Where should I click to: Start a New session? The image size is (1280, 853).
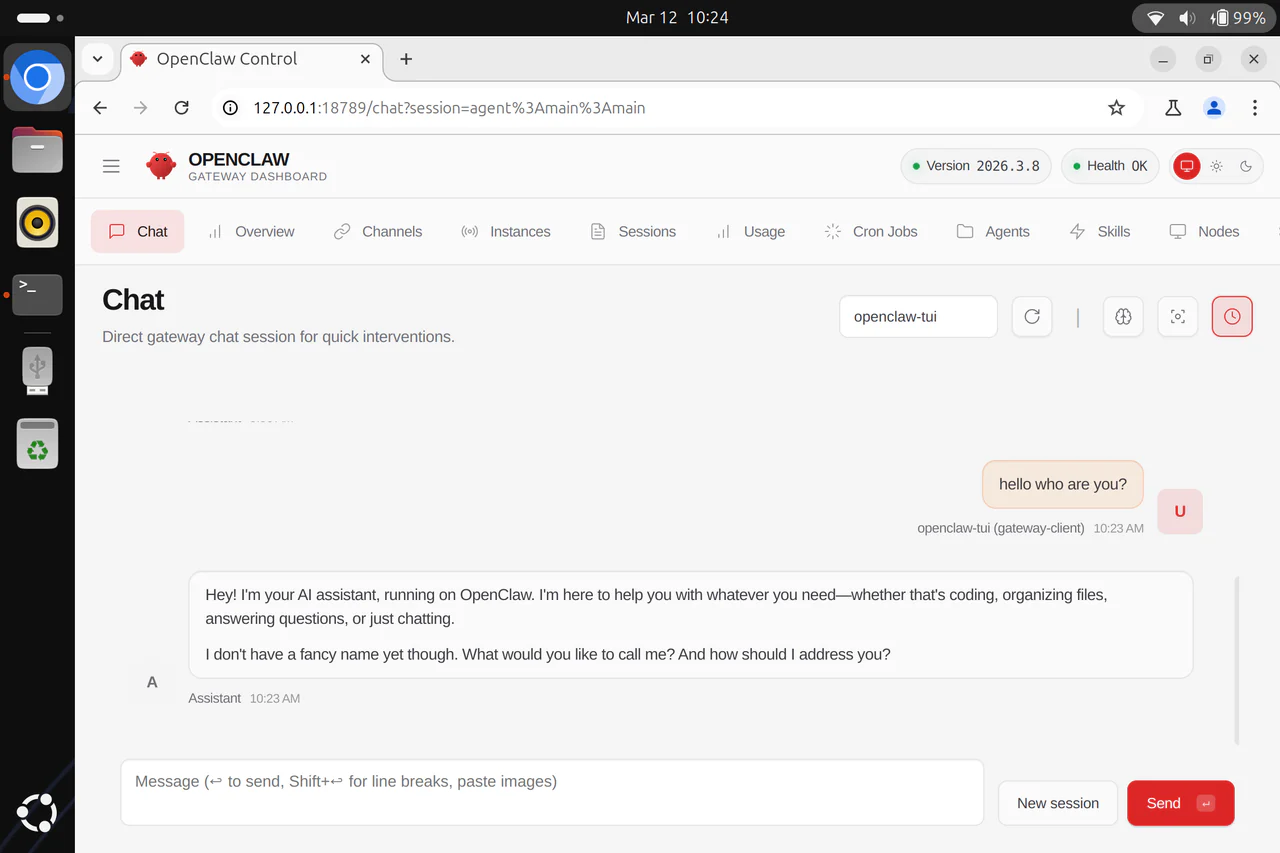(x=1058, y=803)
